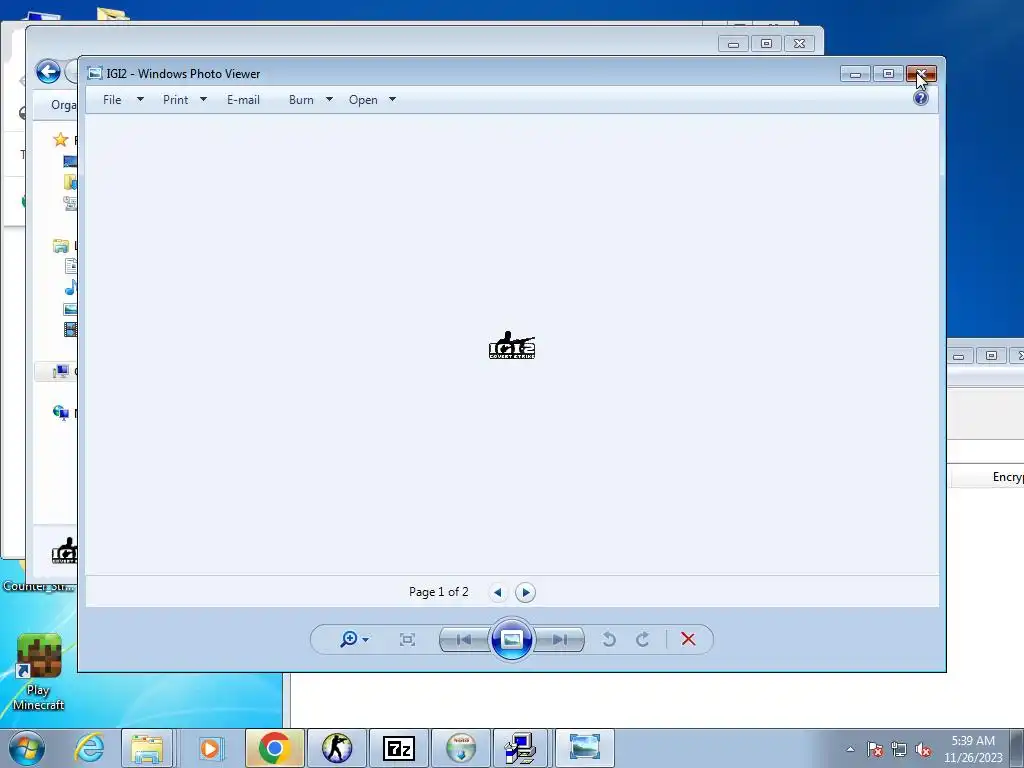
Task: Minimize the Photo Viewer window
Action: point(855,74)
